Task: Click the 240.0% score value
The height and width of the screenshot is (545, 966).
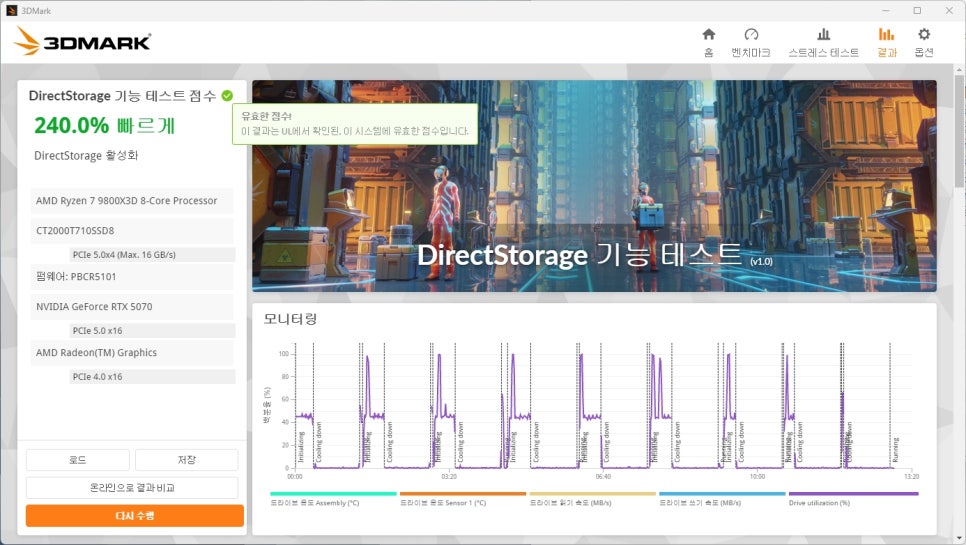Action: 71,126
